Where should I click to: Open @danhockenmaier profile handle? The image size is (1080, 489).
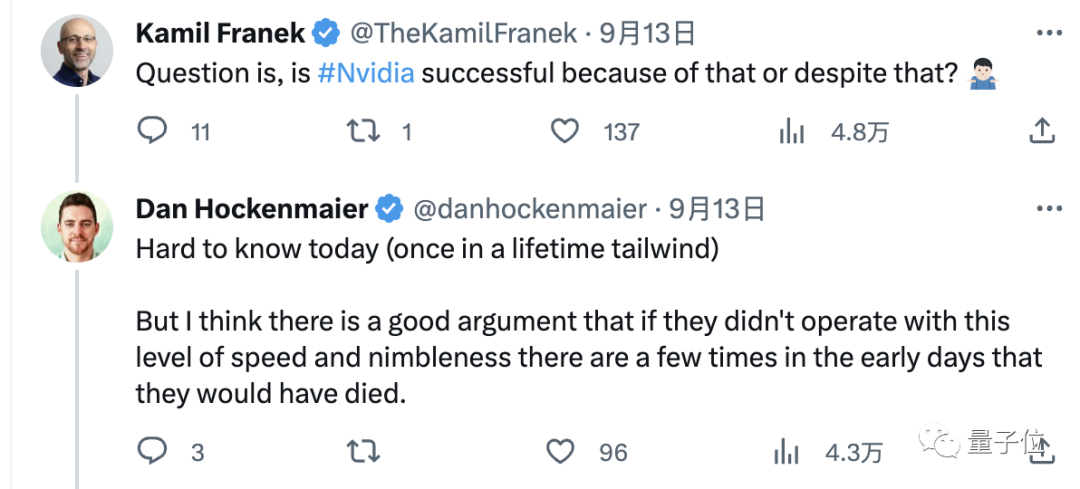[x=529, y=209]
